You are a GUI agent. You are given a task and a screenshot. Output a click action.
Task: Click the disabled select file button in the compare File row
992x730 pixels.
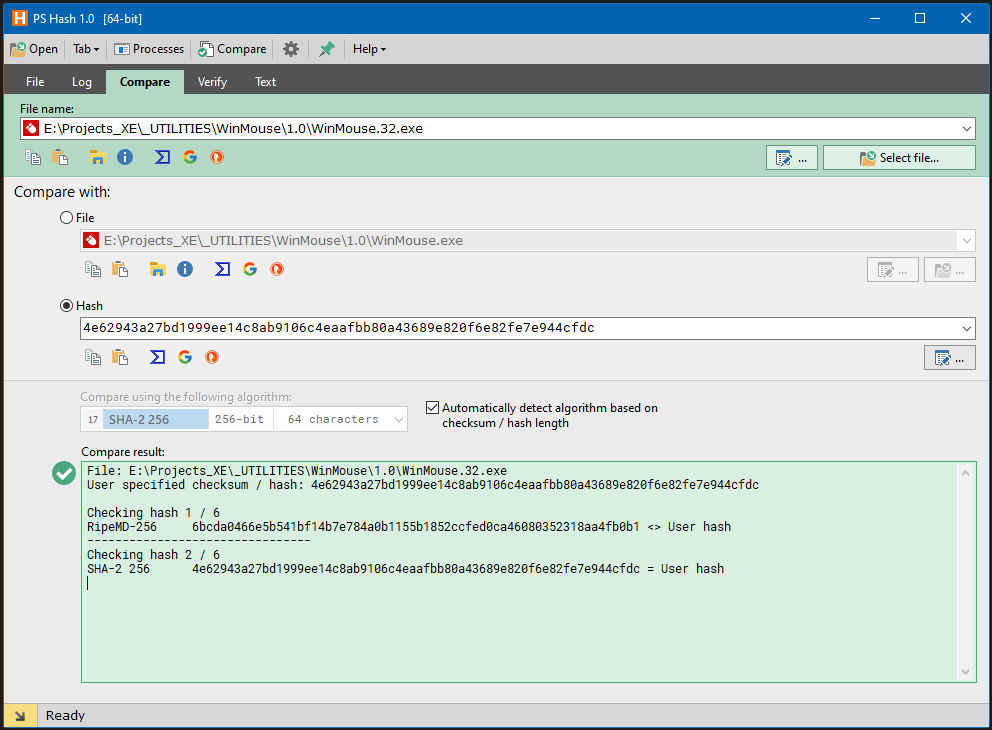click(950, 270)
